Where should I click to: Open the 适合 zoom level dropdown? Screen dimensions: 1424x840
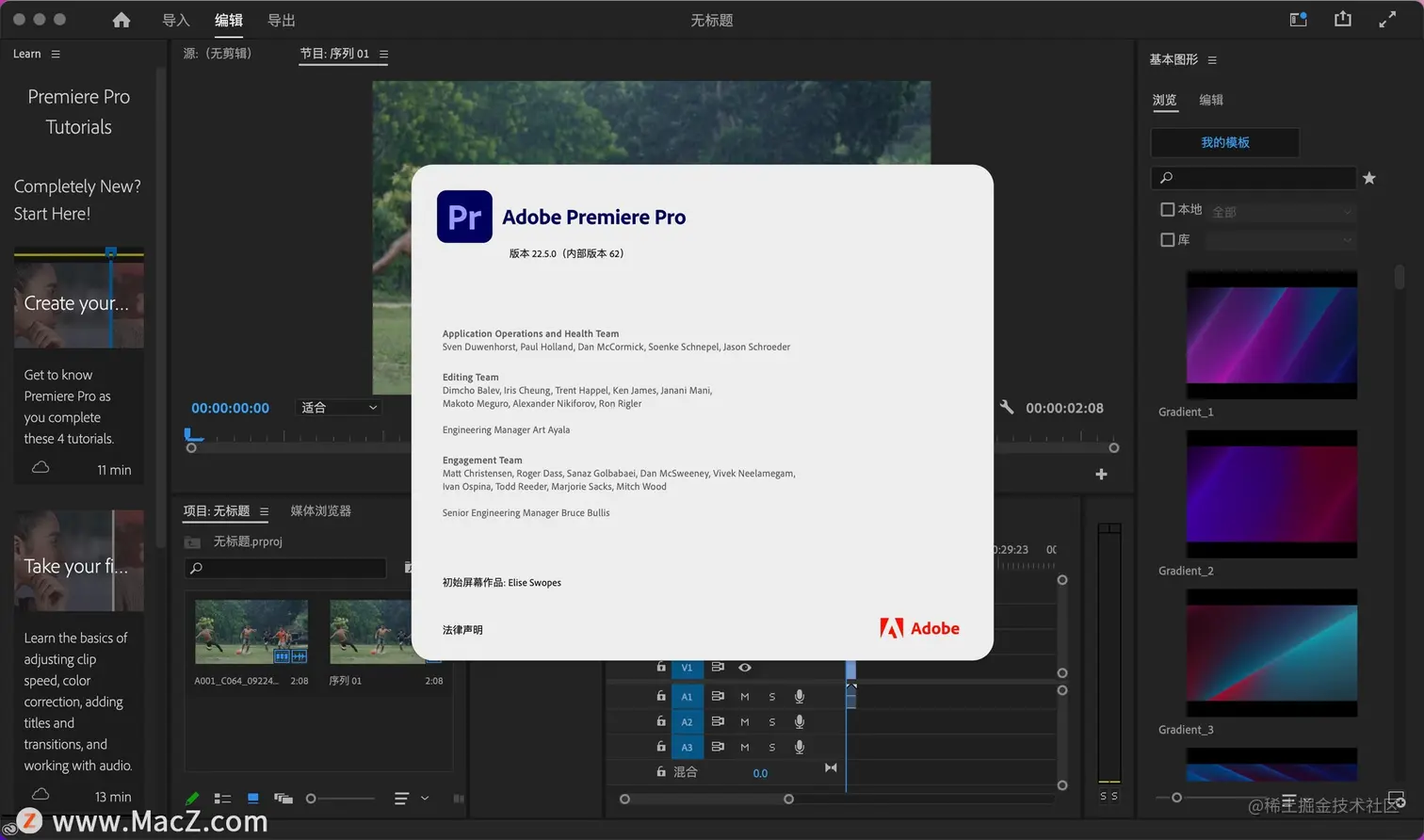coord(339,408)
